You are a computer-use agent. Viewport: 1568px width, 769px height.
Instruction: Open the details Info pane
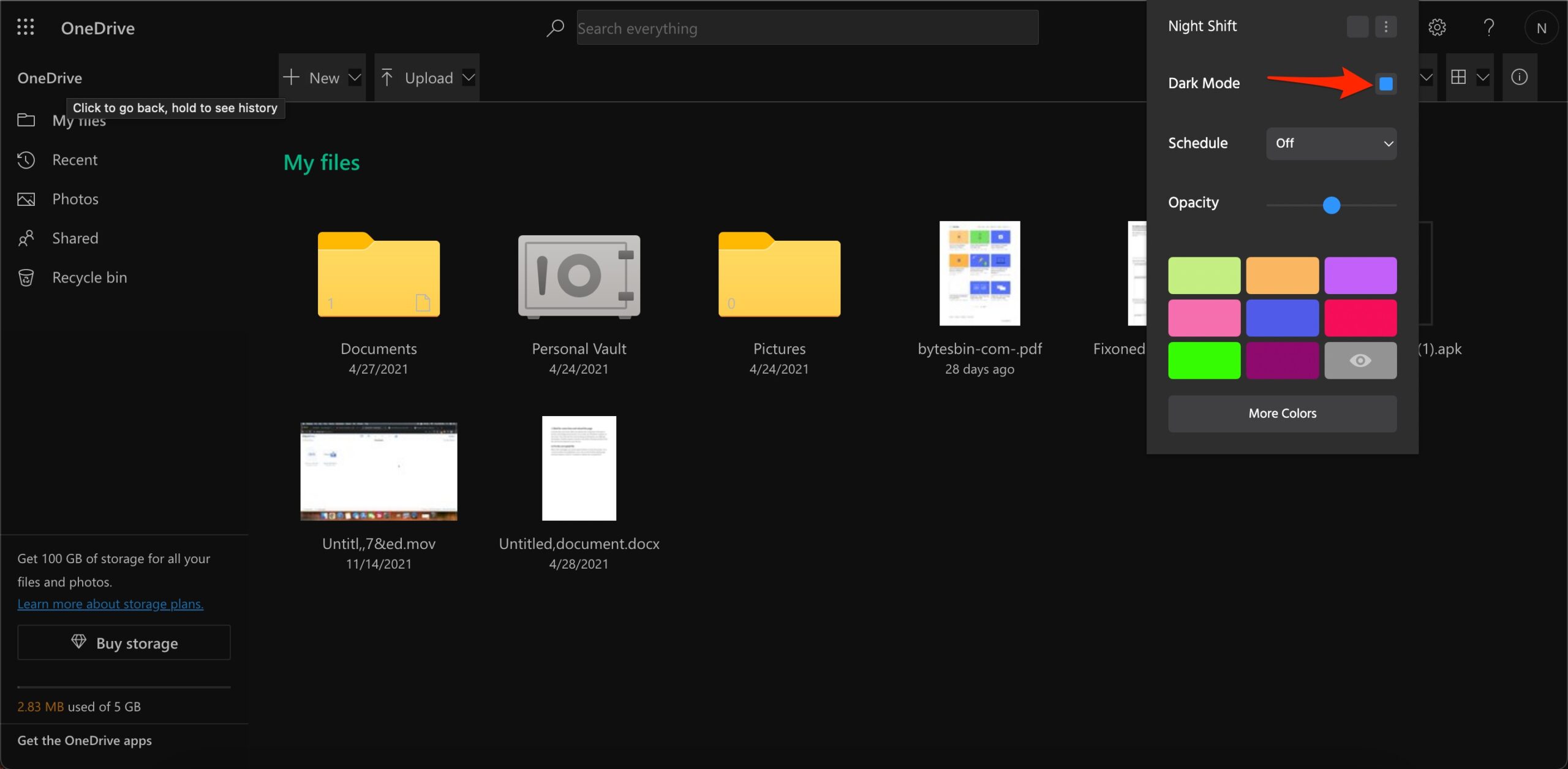click(1519, 77)
